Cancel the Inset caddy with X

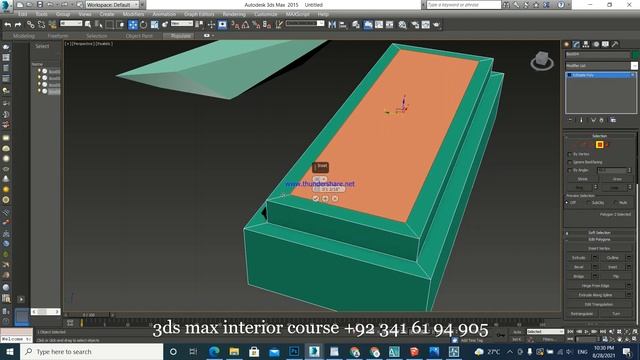pyautogui.click(x=335, y=198)
